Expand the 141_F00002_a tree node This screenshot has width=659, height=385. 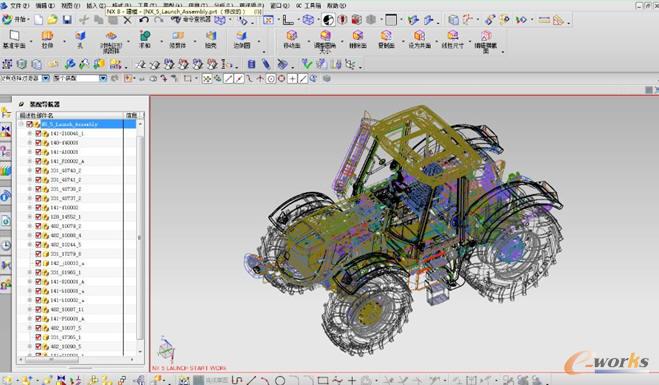[x=30, y=161]
